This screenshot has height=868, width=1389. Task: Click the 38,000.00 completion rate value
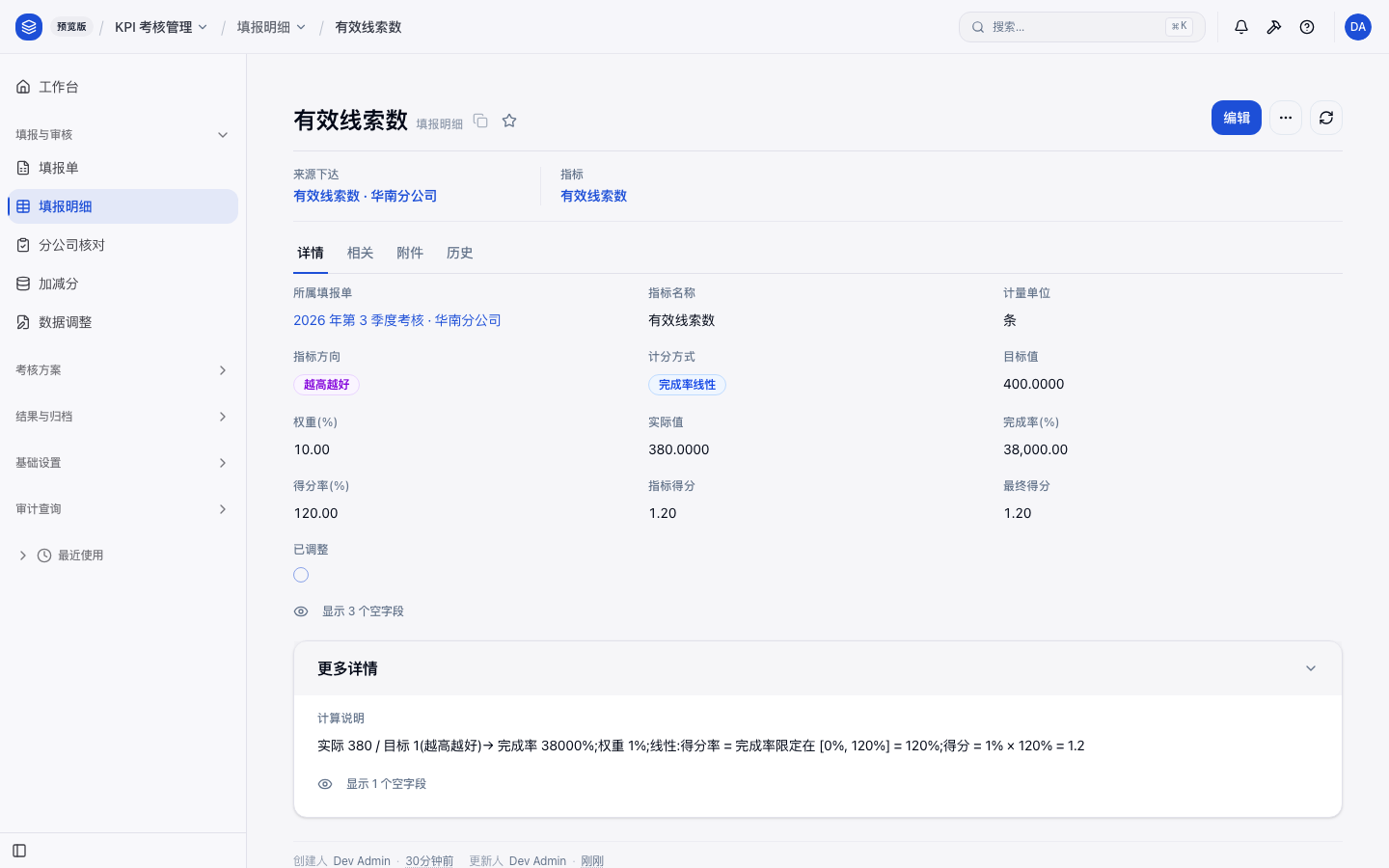pyautogui.click(x=1036, y=449)
